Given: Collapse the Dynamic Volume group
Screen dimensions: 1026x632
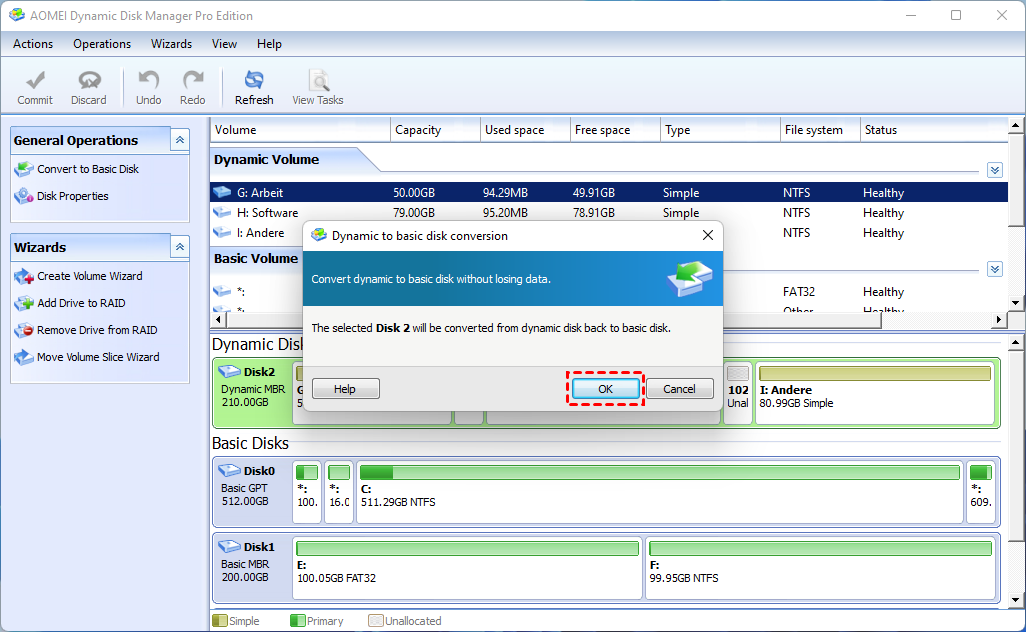Looking at the screenshot, I should (x=995, y=170).
